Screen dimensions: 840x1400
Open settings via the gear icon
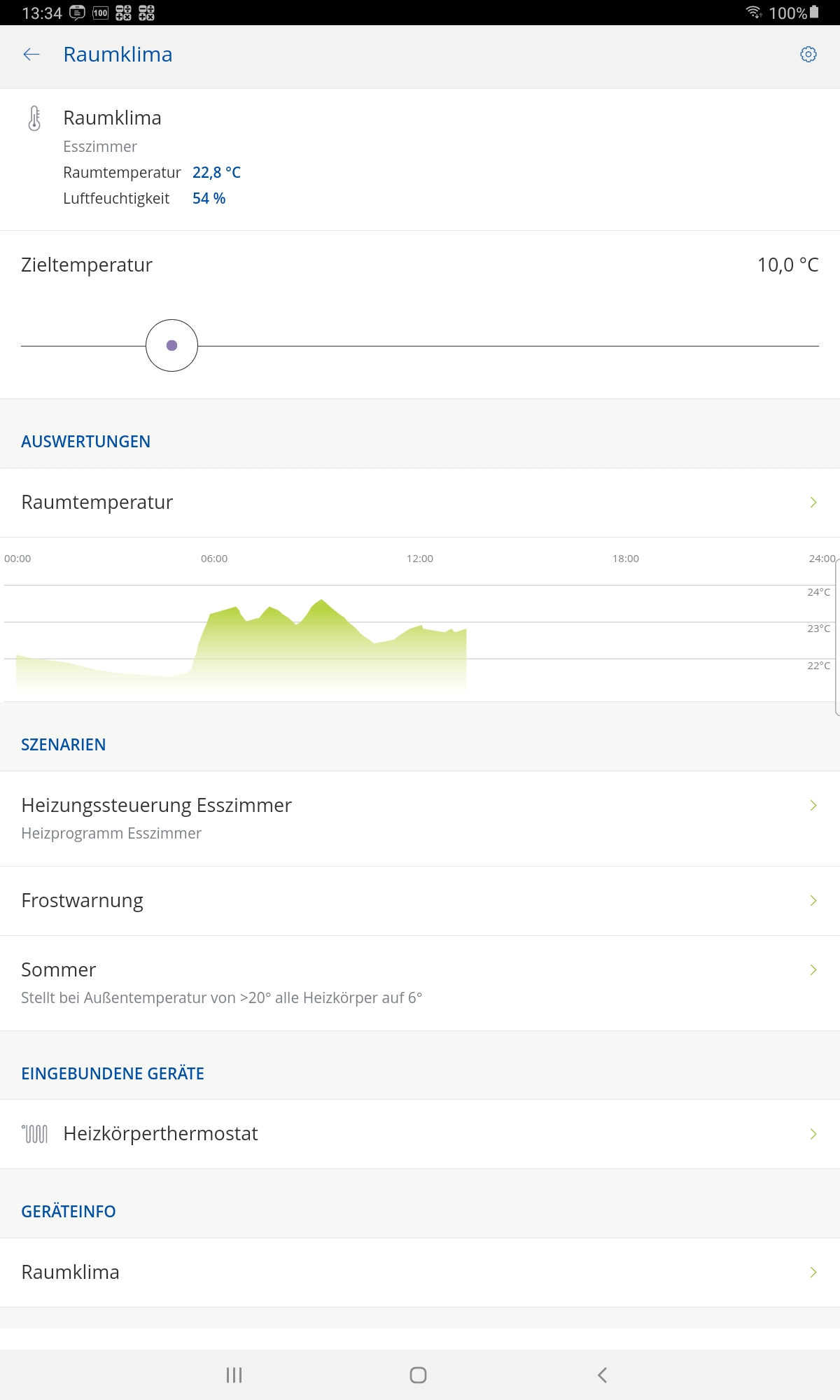click(x=808, y=55)
